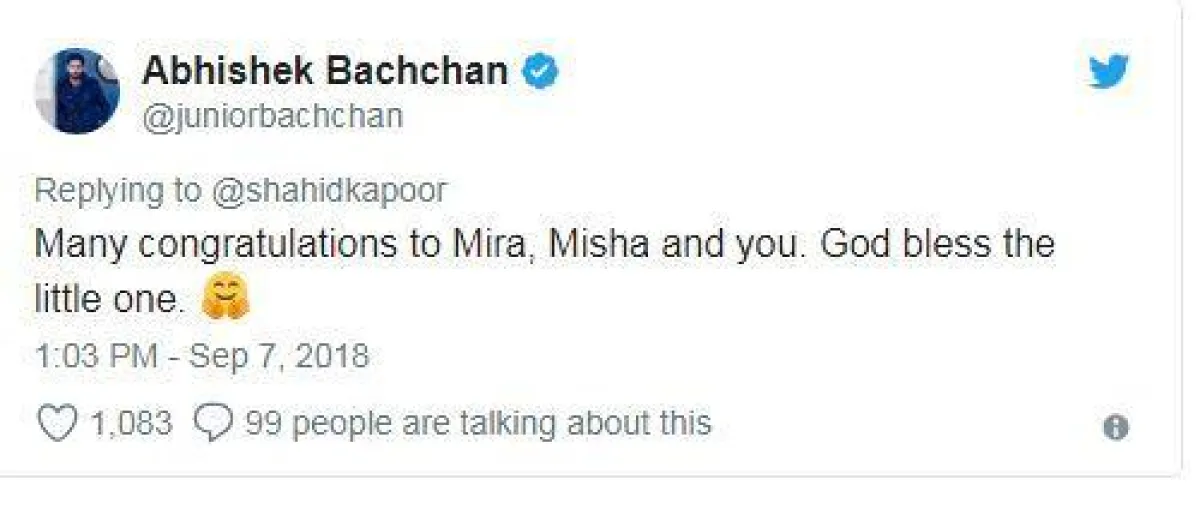Click the "little one." text line
The image size is (1200, 509).
point(110,299)
